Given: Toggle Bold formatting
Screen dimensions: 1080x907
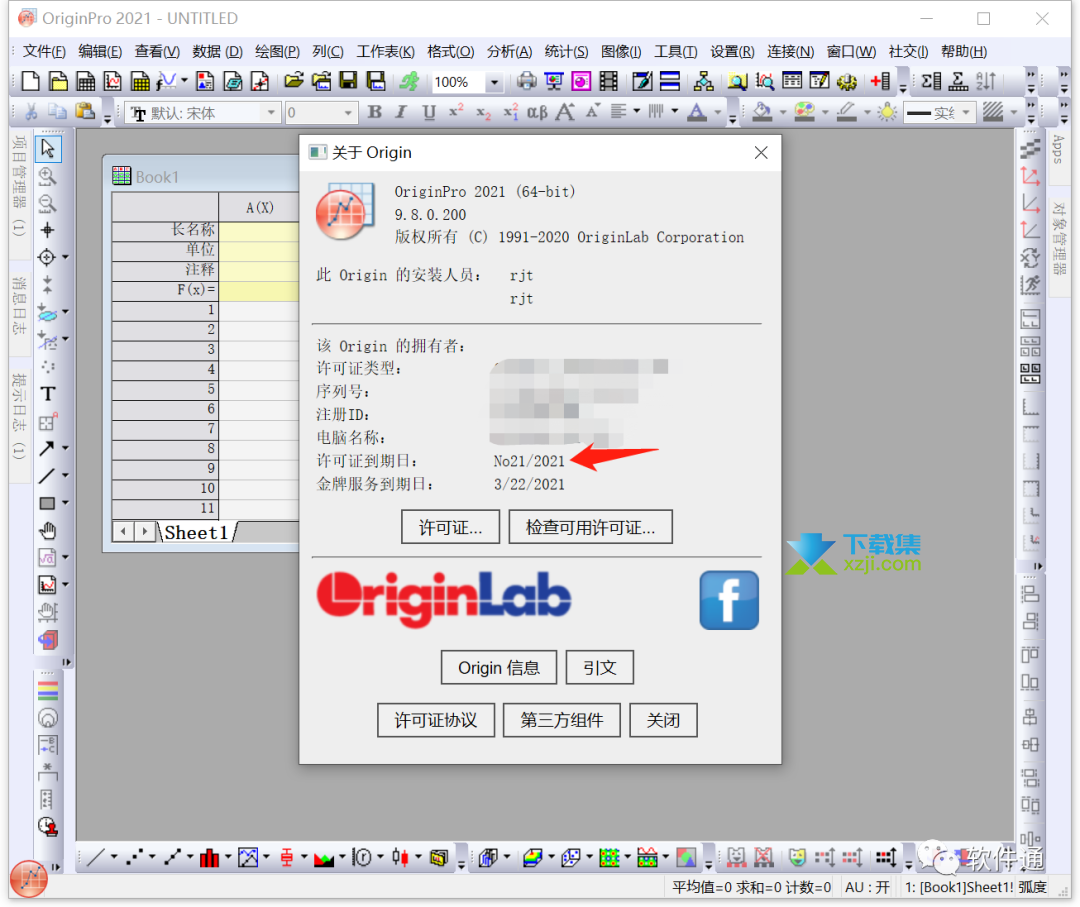Looking at the screenshot, I should point(375,112).
